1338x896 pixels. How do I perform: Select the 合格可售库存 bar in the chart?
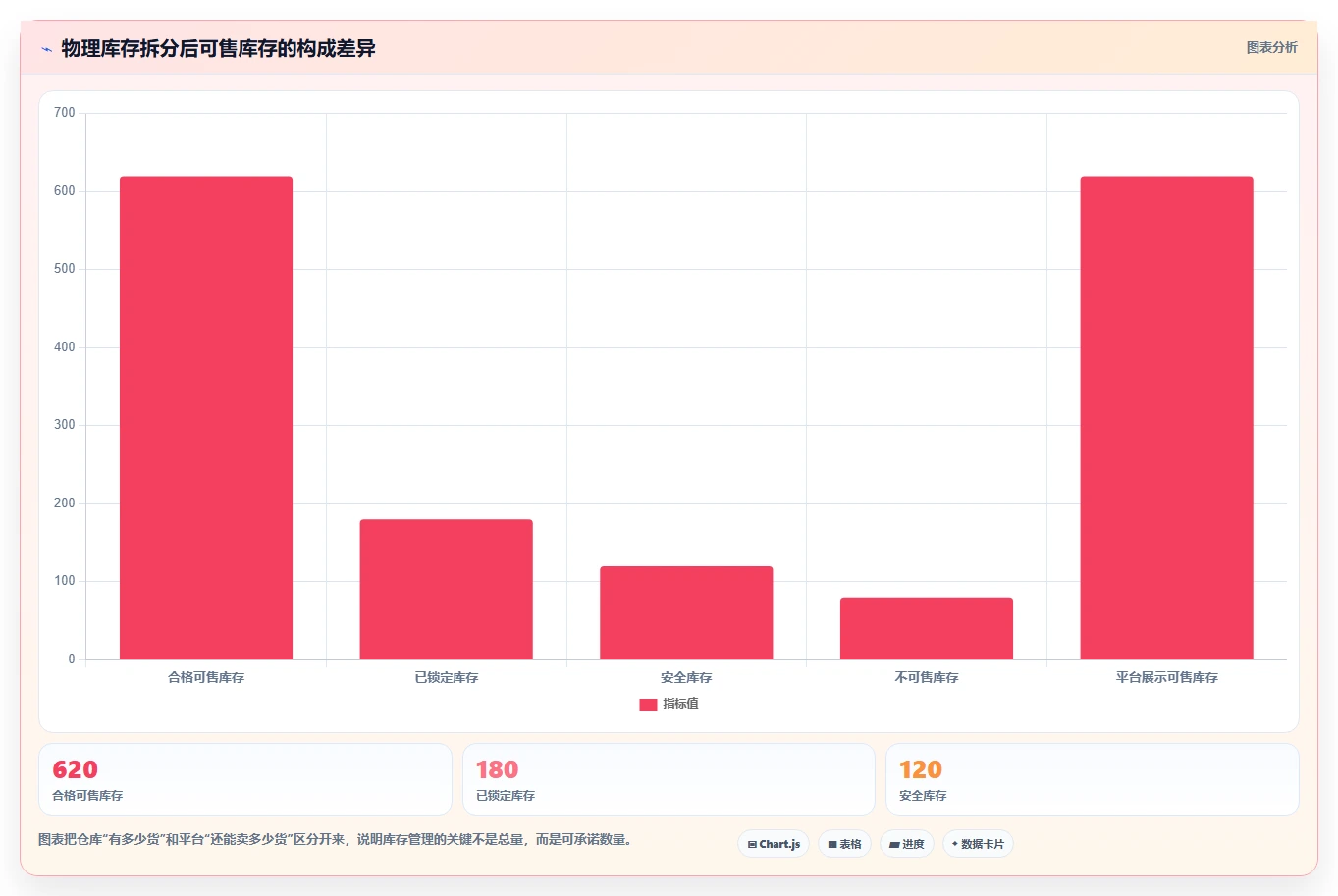(x=206, y=418)
